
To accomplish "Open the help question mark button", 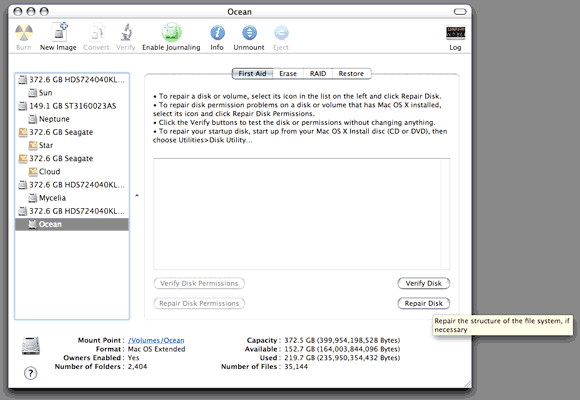I will point(31,373).
